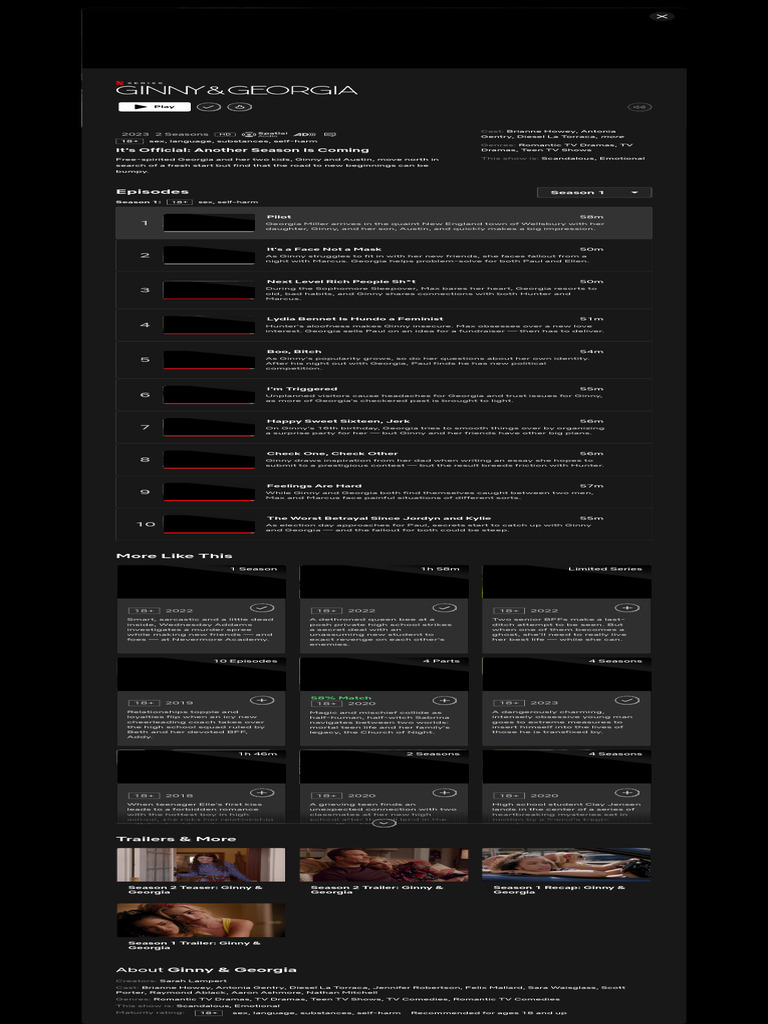
Task: Select episode 'Check One, Check Other'
Action: click(x=384, y=459)
